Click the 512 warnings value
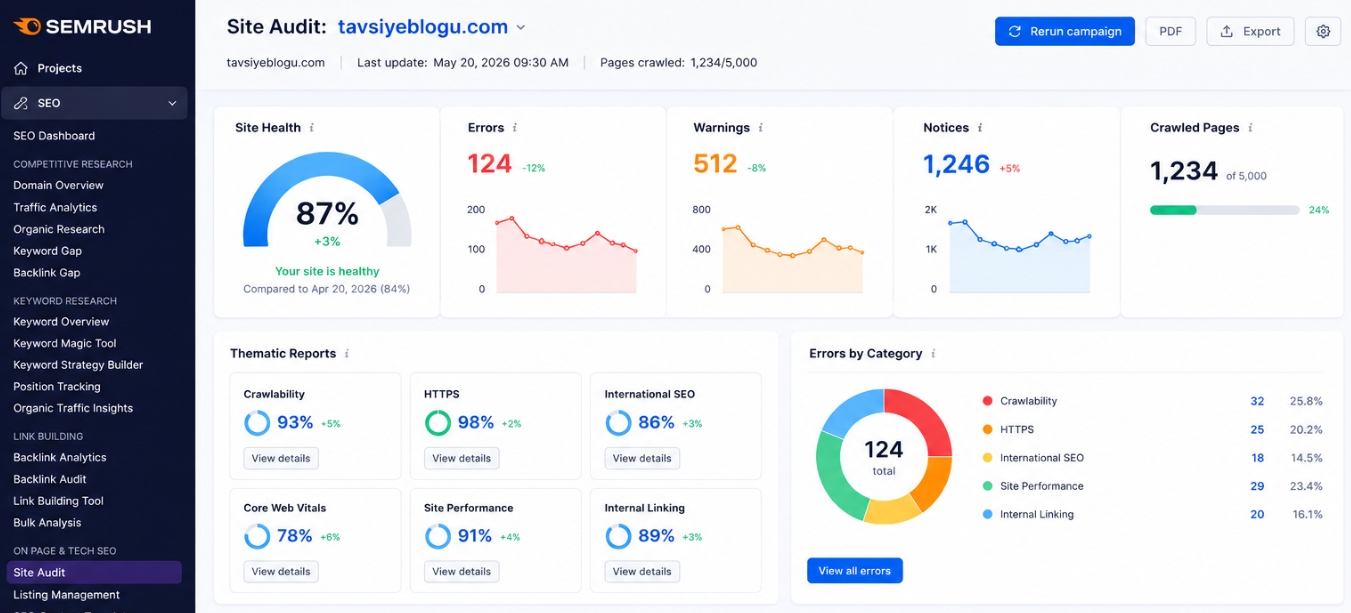The width and height of the screenshot is (1351, 613). click(715, 164)
